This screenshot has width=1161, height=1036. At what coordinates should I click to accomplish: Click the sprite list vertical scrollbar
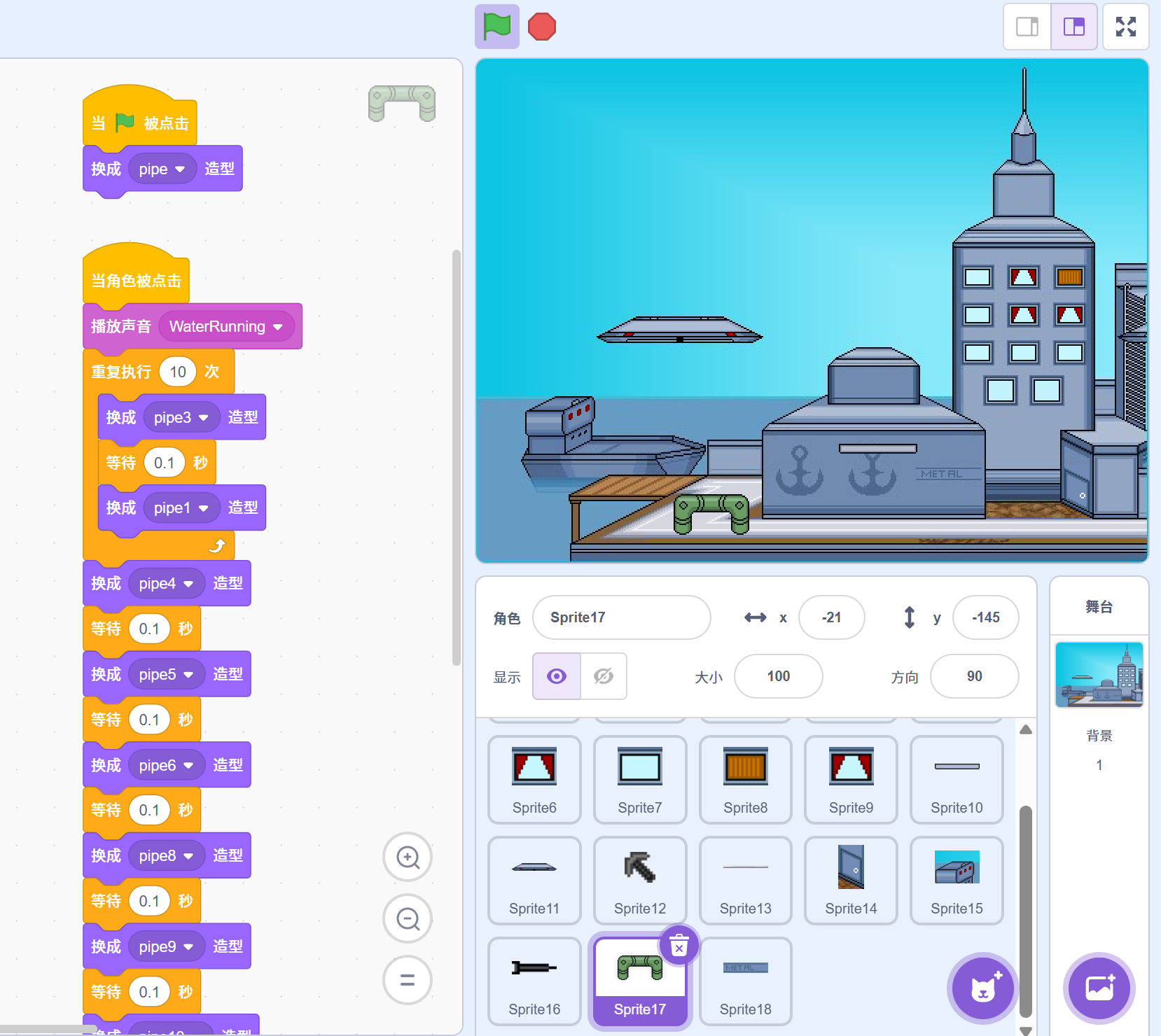[1026, 910]
